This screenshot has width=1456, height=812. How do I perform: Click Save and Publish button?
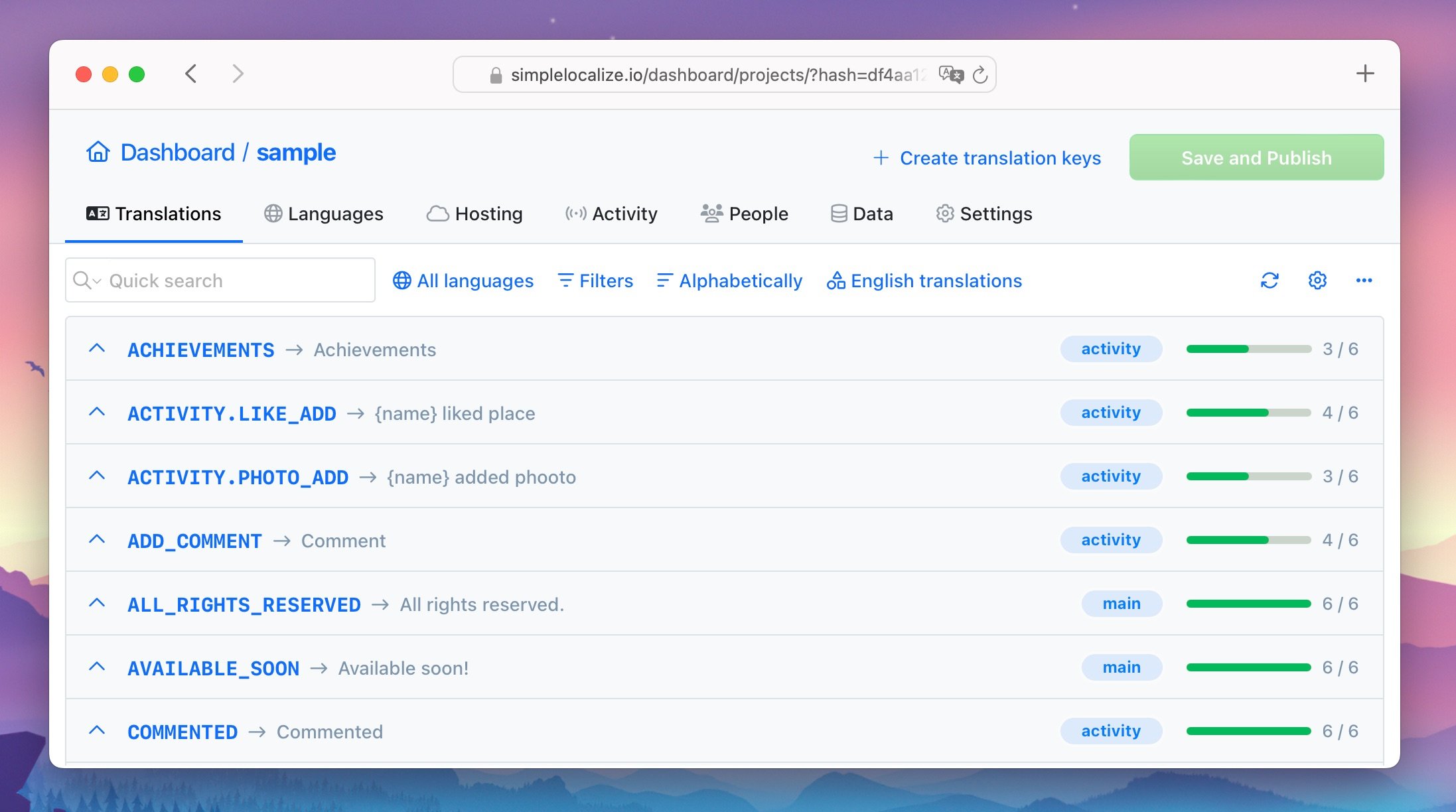[x=1256, y=156]
